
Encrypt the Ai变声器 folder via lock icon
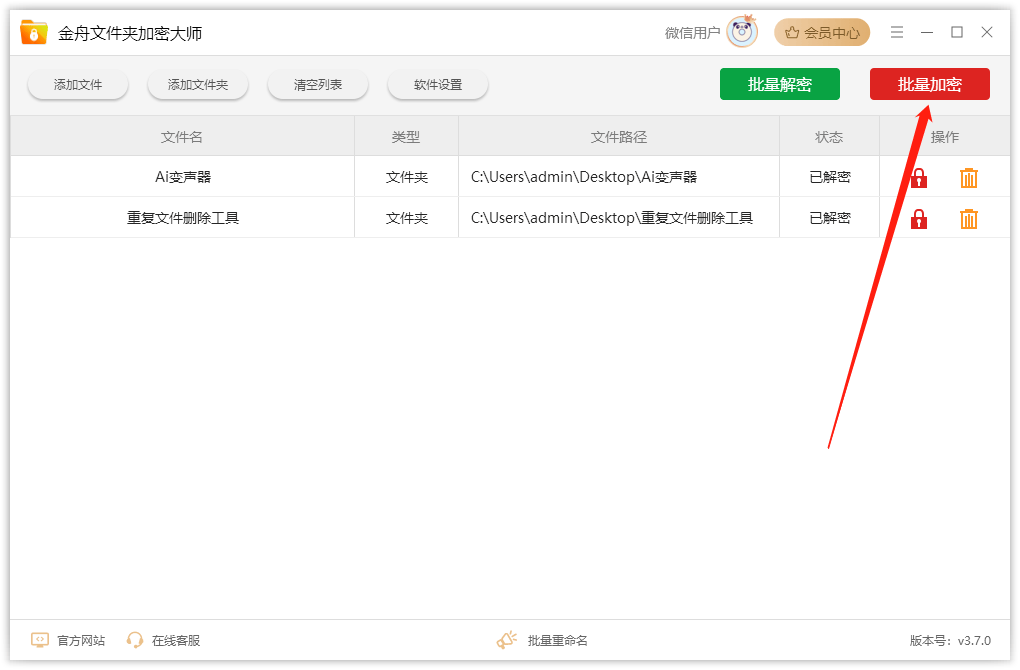[919, 178]
